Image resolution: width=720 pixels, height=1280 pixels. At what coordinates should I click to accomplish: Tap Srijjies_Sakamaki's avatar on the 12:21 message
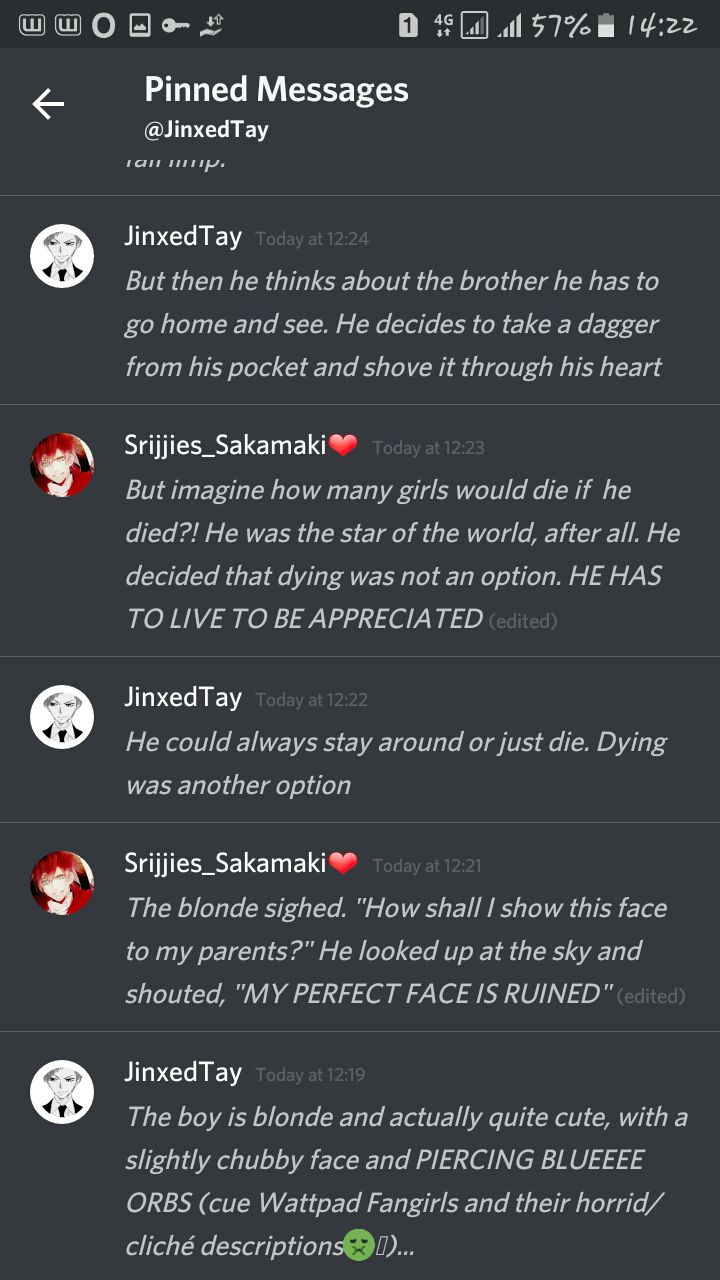point(62,883)
